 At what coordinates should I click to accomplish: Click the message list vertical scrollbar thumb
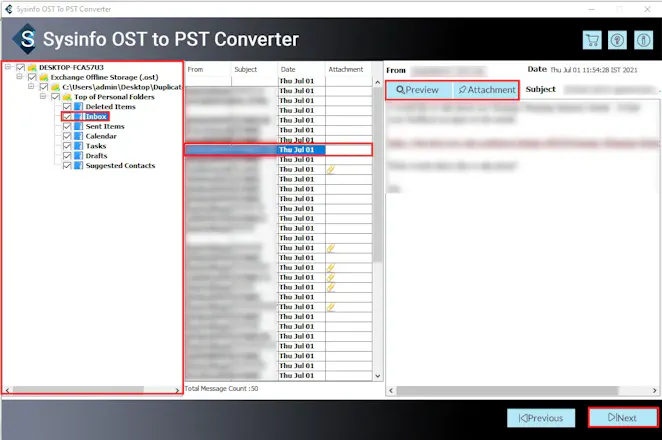[377, 174]
